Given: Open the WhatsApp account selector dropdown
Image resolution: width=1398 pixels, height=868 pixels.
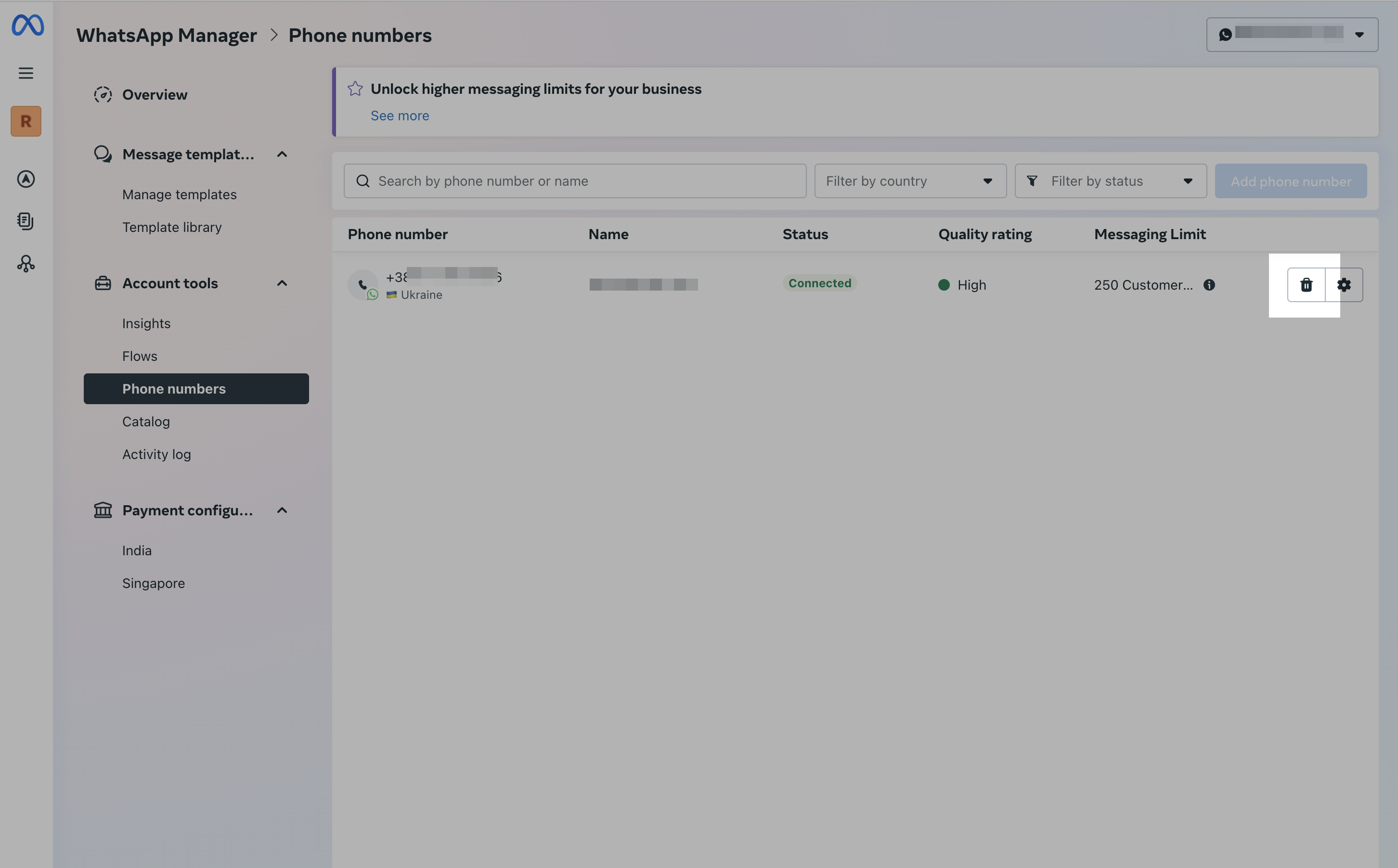Looking at the screenshot, I should [1292, 35].
